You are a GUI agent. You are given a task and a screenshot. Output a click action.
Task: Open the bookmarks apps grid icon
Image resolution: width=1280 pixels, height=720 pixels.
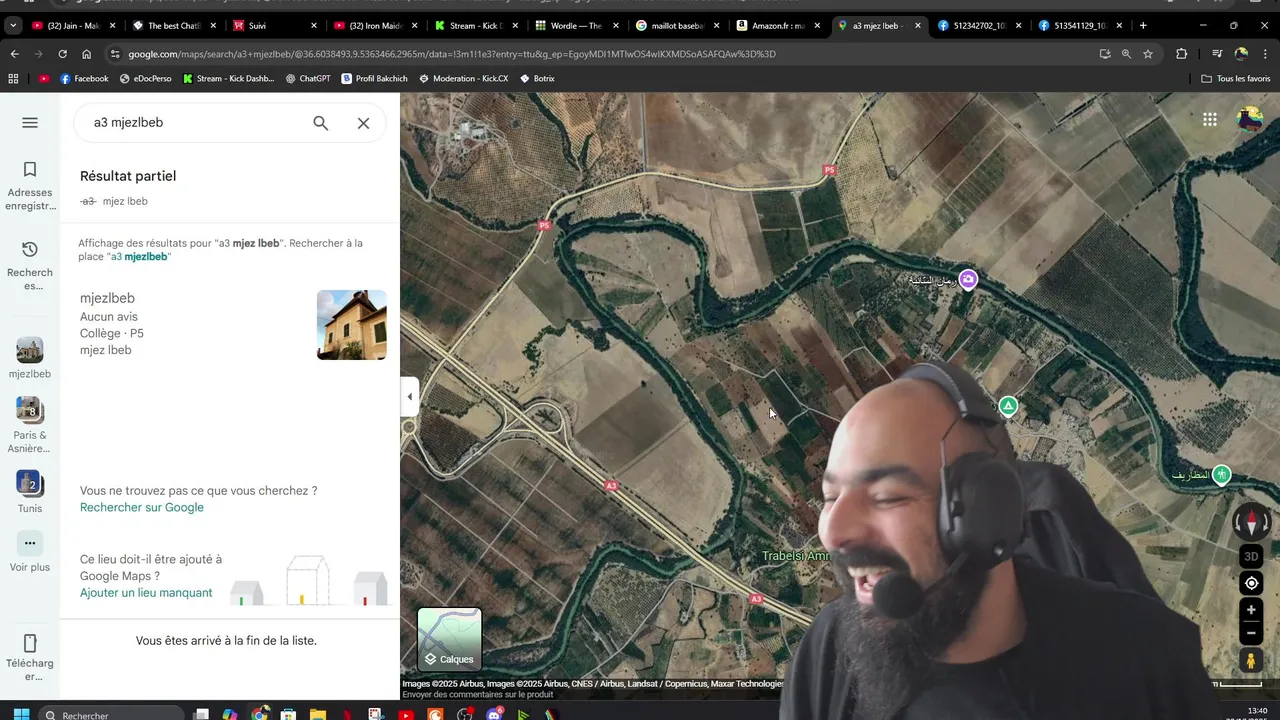pyautogui.click(x=13, y=78)
